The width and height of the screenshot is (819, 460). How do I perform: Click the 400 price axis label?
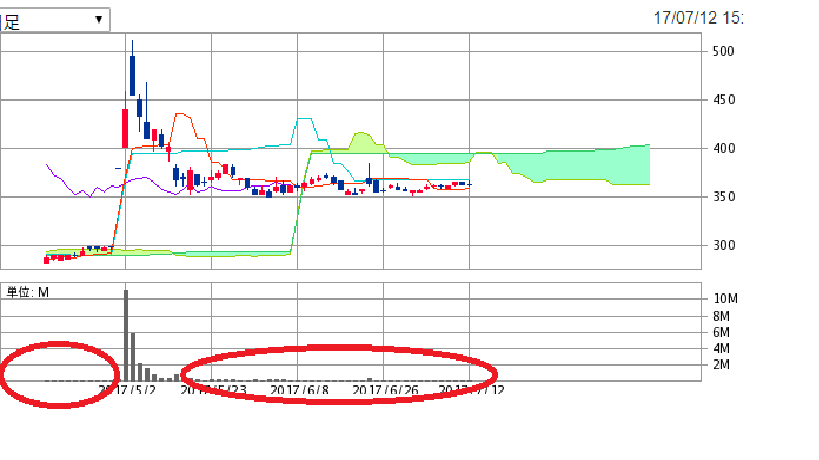pos(724,148)
